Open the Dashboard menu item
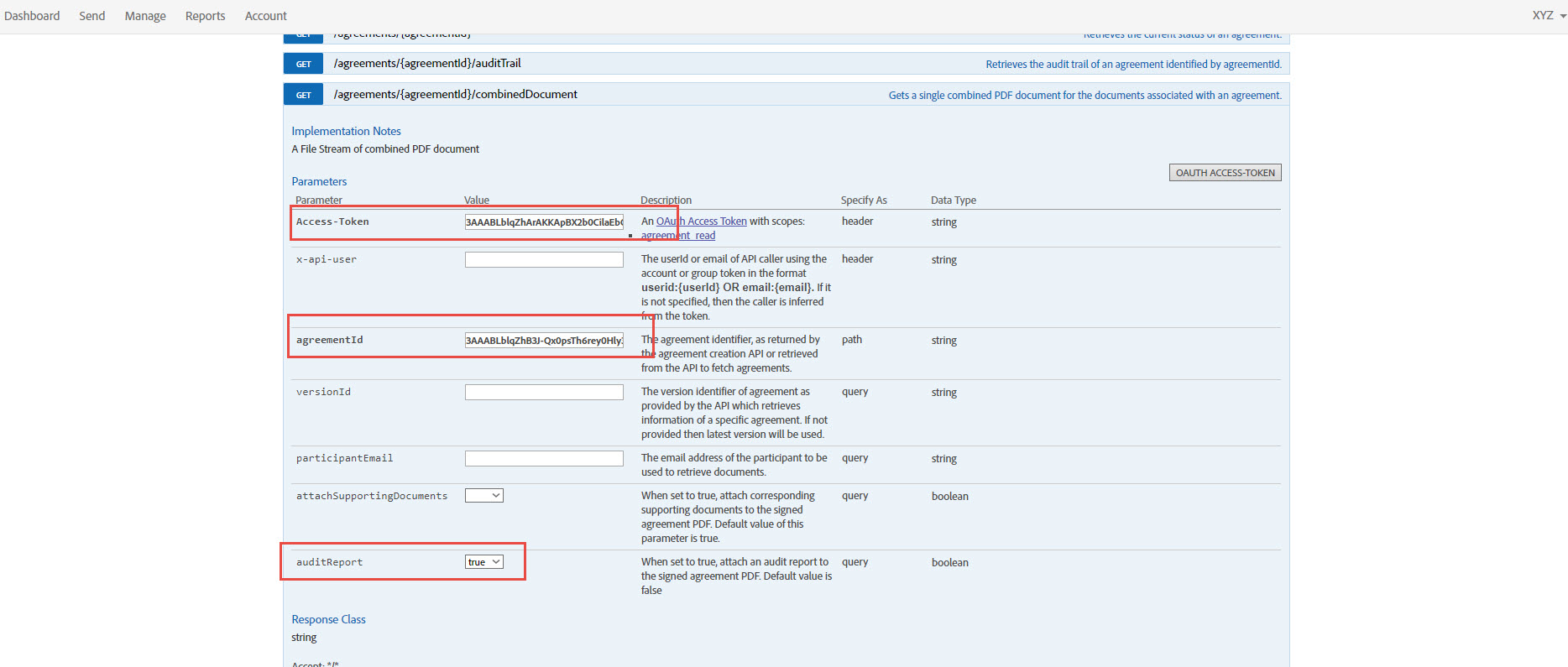 [32, 16]
